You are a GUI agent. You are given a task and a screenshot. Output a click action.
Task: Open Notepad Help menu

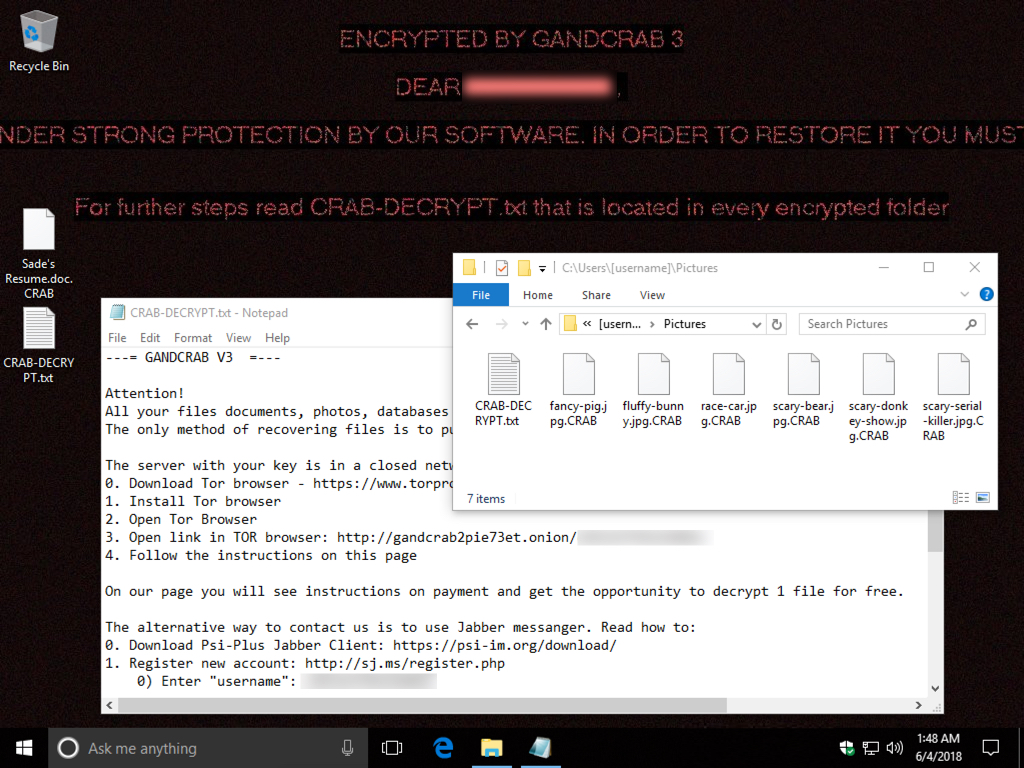tap(277, 338)
